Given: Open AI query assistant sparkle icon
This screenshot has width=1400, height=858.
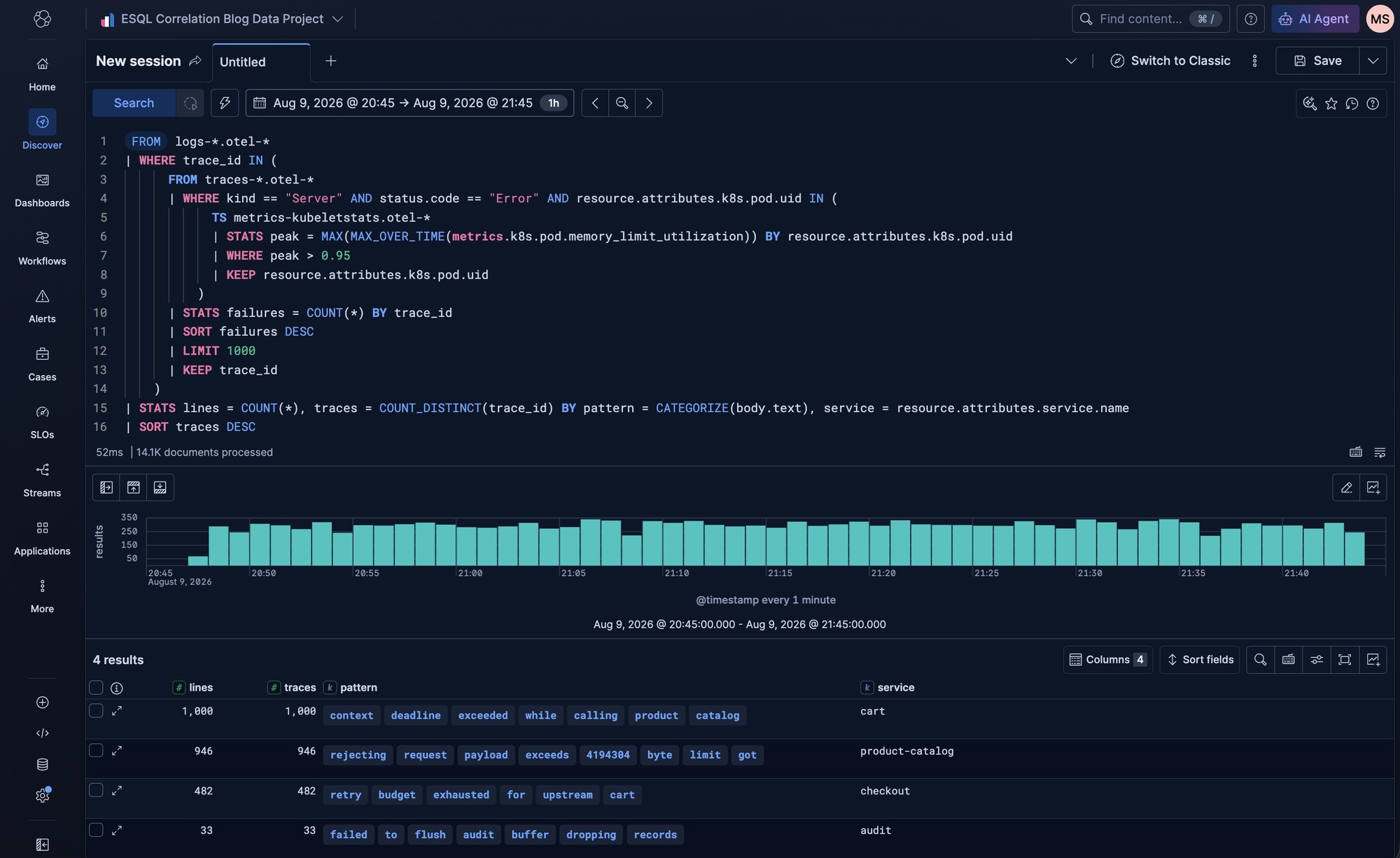Looking at the screenshot, I should point(1310,104).
